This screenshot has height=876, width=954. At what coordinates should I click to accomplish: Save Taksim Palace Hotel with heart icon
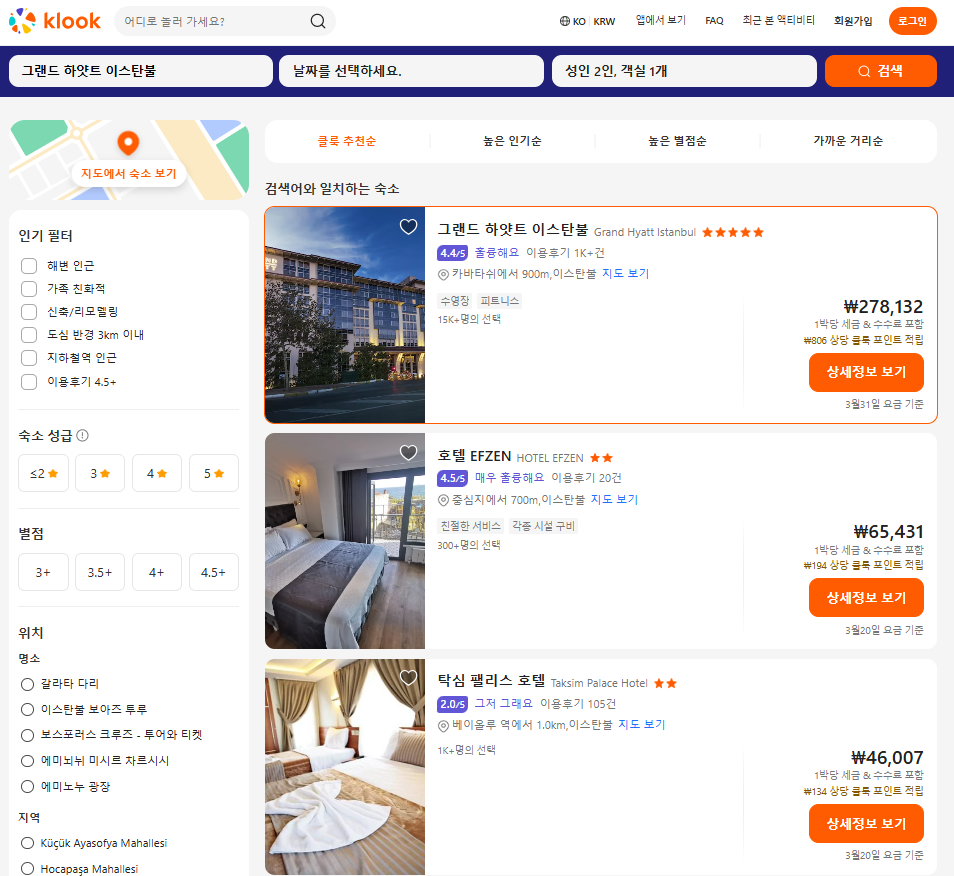pos(408,678)
